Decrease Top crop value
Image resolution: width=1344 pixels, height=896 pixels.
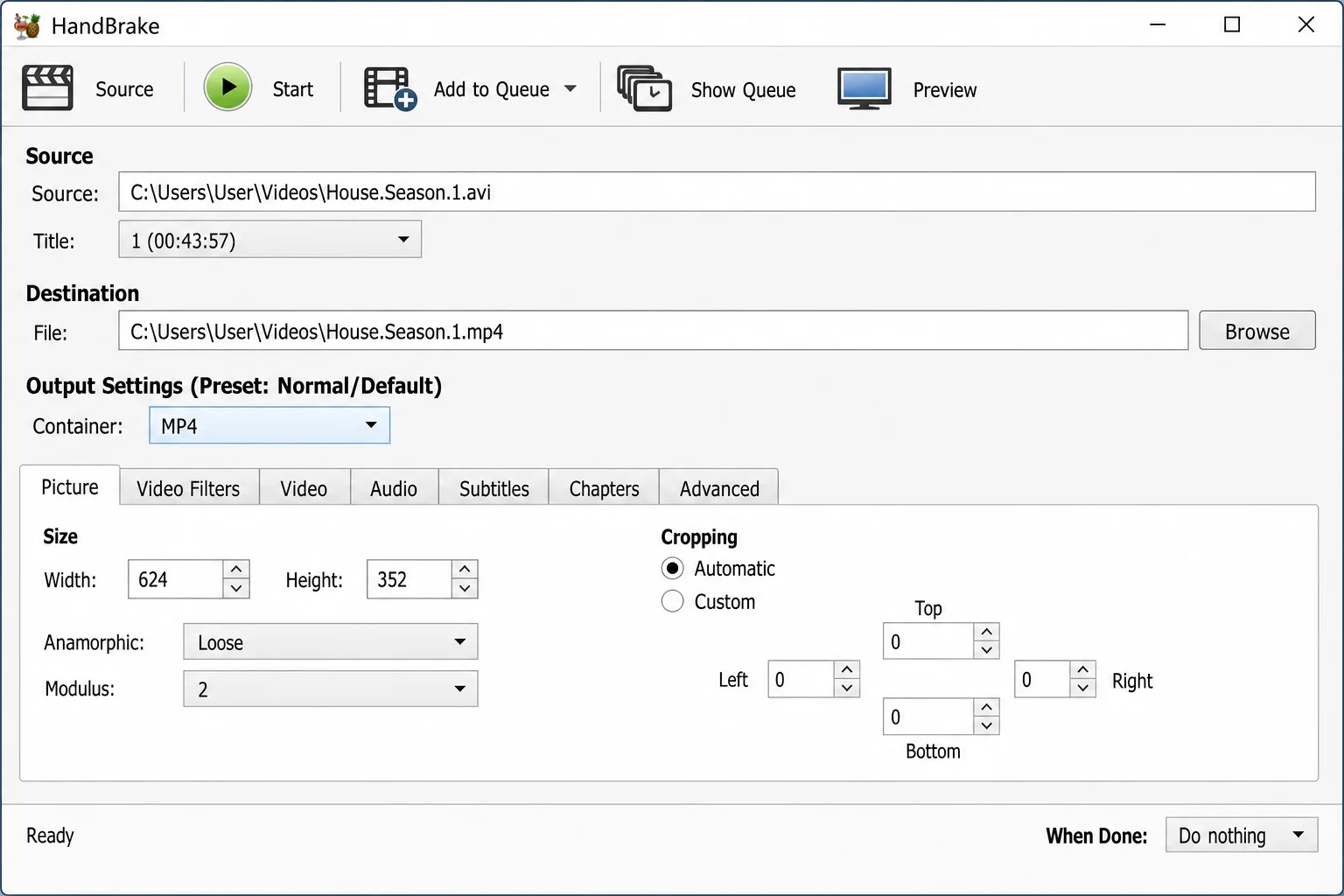click(987, 650)
